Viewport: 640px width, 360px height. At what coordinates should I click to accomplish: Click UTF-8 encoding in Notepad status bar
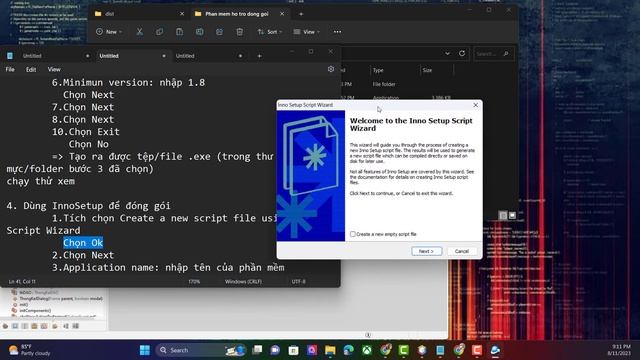pyautogui.click(x=299, y=281)
